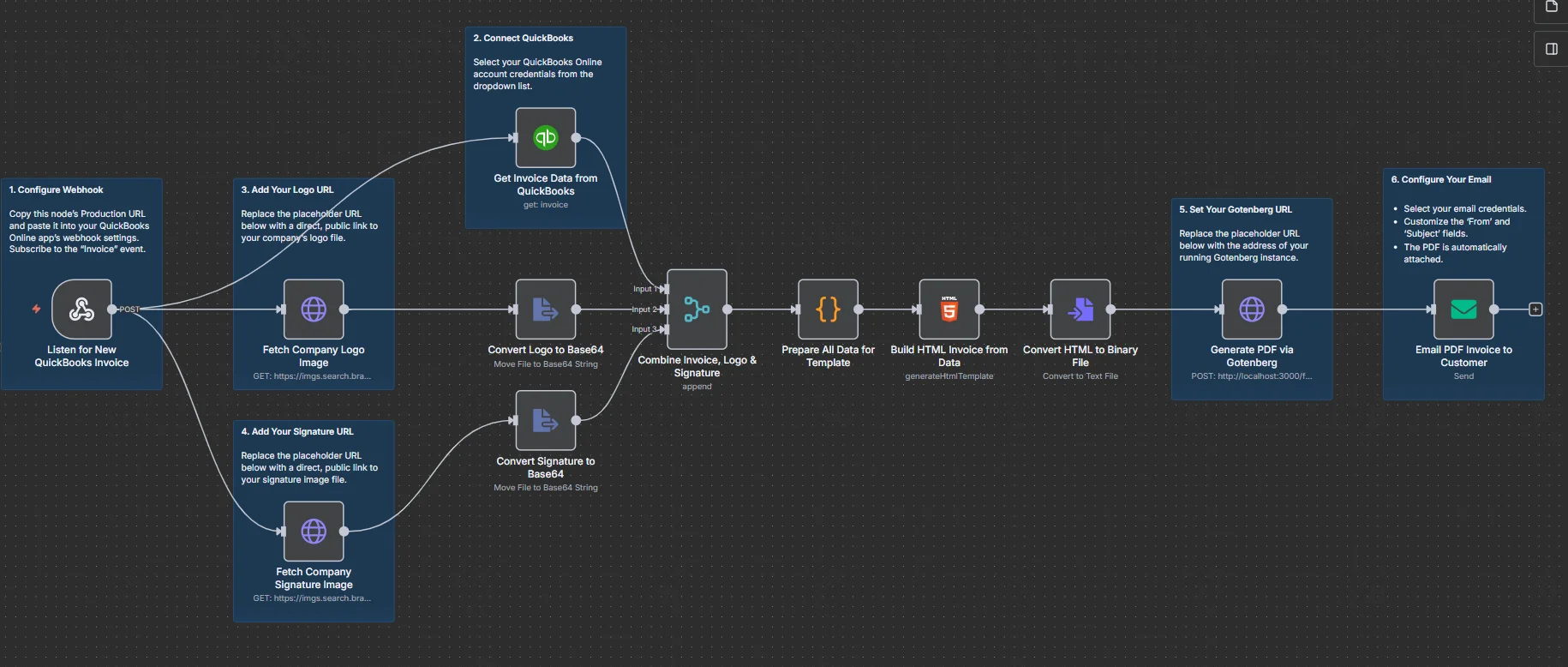Open the Generate PDF via Gotenberg node
The width and height of the screenshot is (1568, 667).
click(x=1251, y=309)
